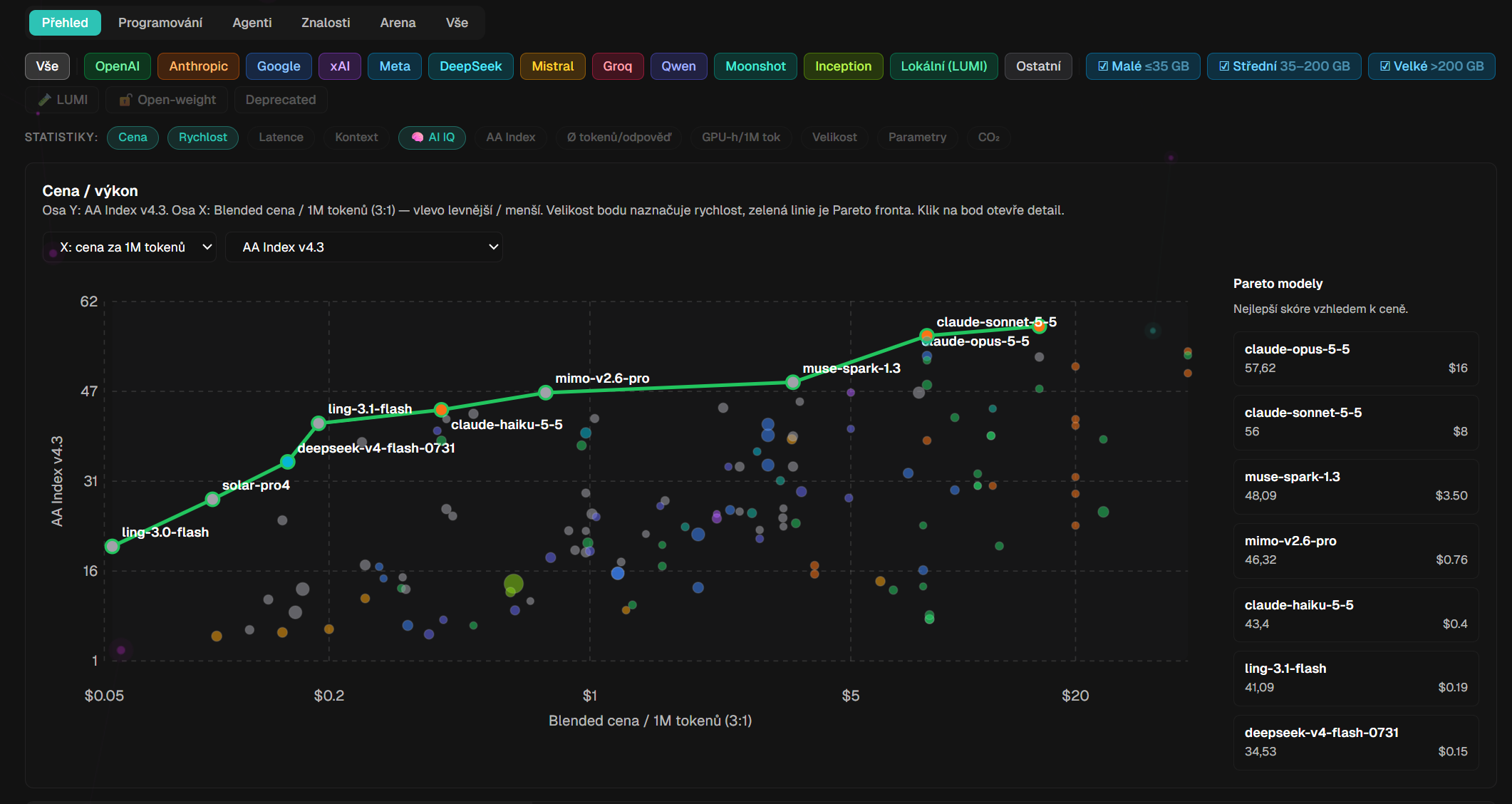The image size is (1512, 804).
Task: Open the solar-pro4 point on chart
Action: click(x=212, y=499)
